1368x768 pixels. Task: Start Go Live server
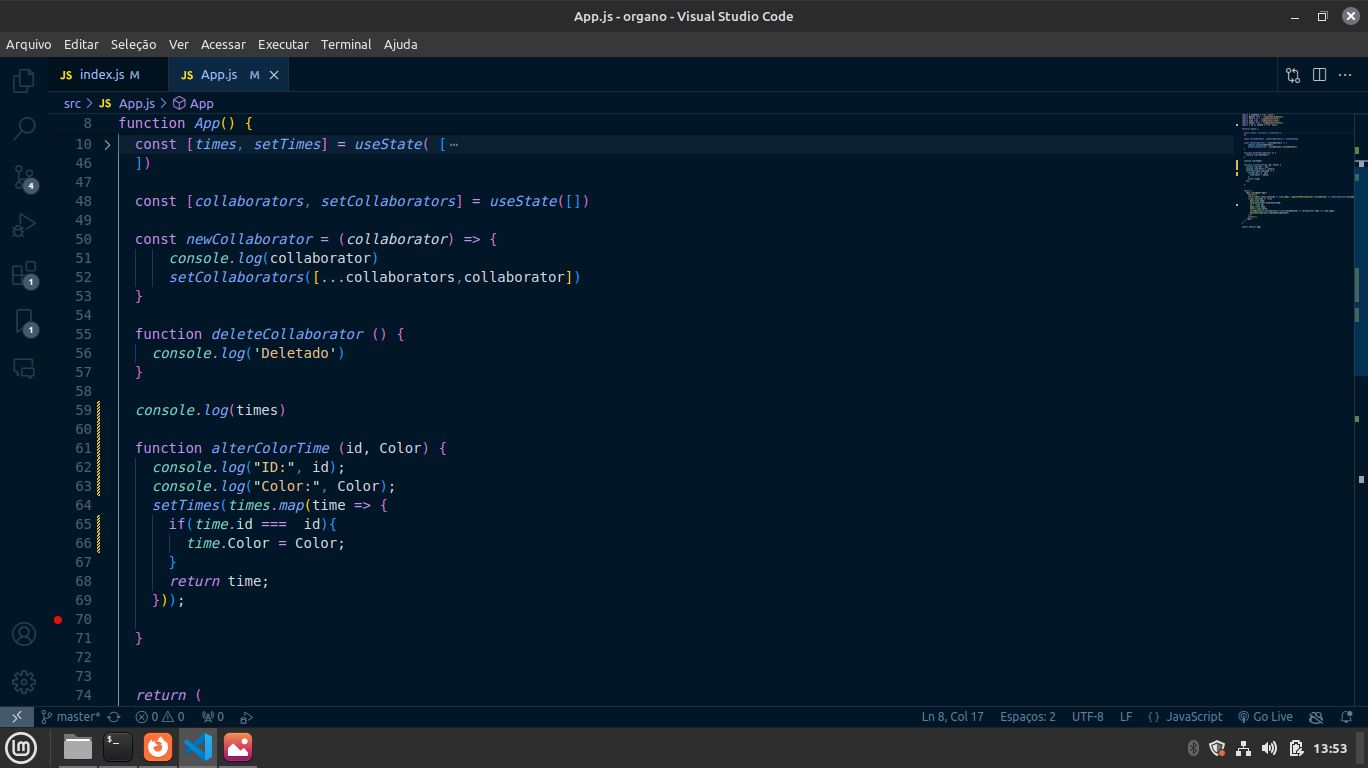1265,717
